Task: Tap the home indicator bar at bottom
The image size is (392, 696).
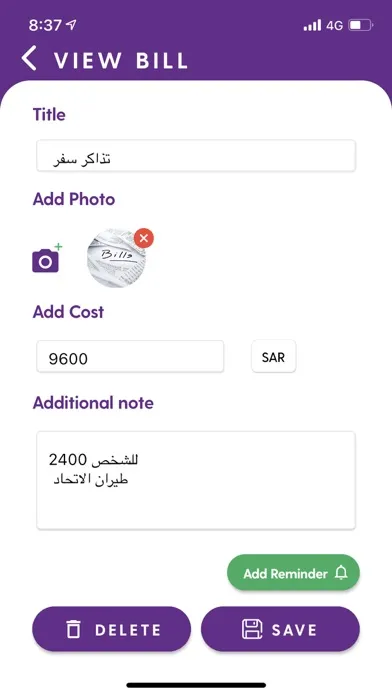Action: (196, 685)
